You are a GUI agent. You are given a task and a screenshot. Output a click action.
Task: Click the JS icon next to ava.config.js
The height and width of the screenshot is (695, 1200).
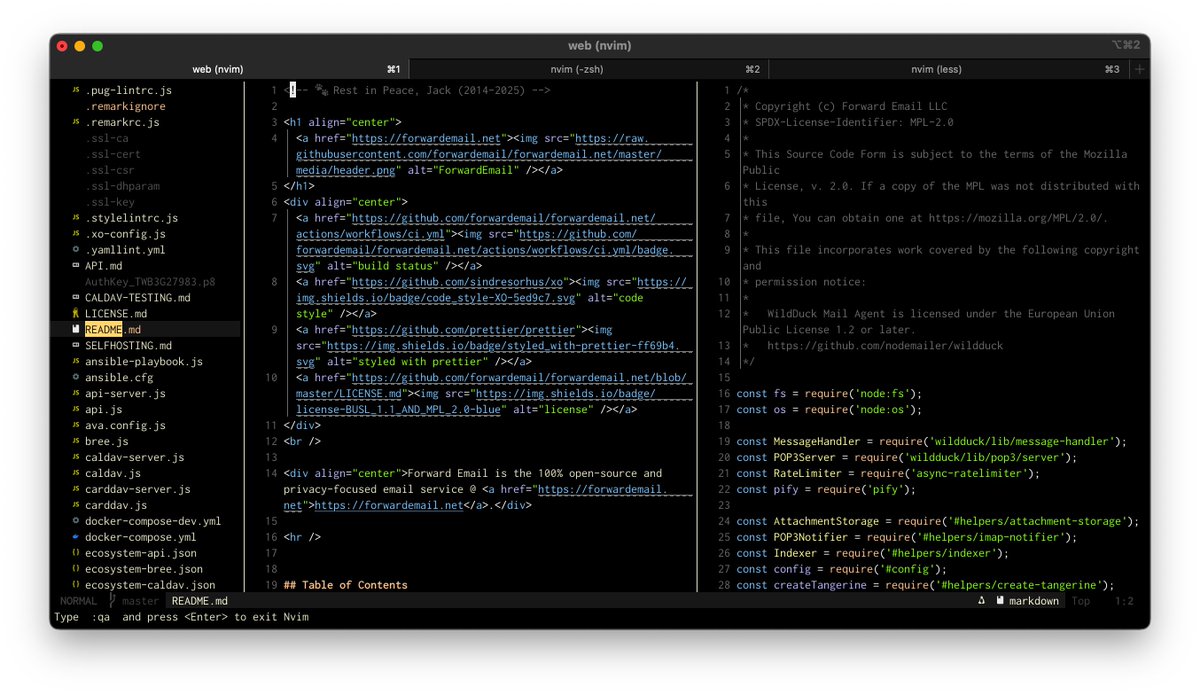point(76,426)
